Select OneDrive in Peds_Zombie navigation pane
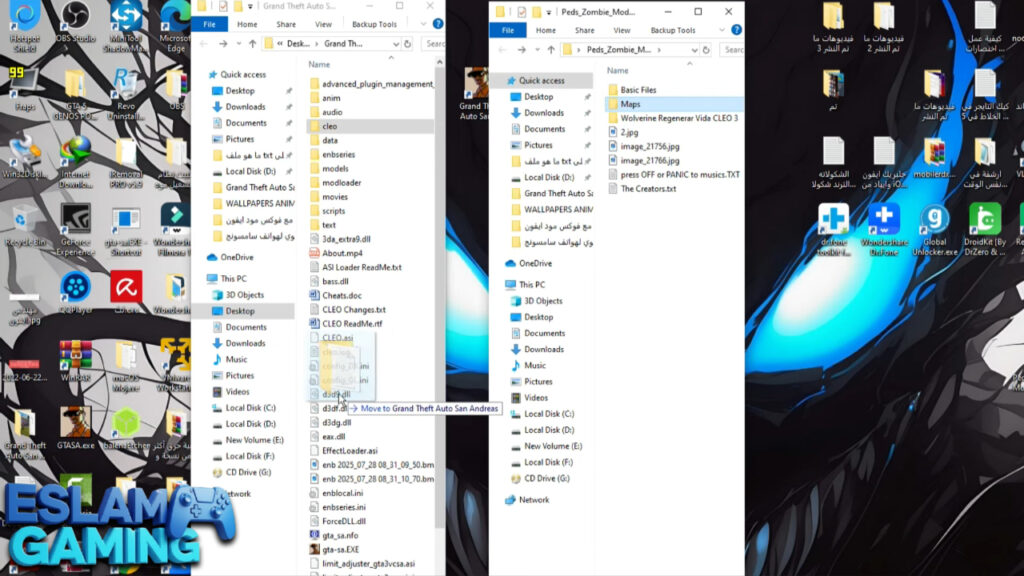 (535, 264)
